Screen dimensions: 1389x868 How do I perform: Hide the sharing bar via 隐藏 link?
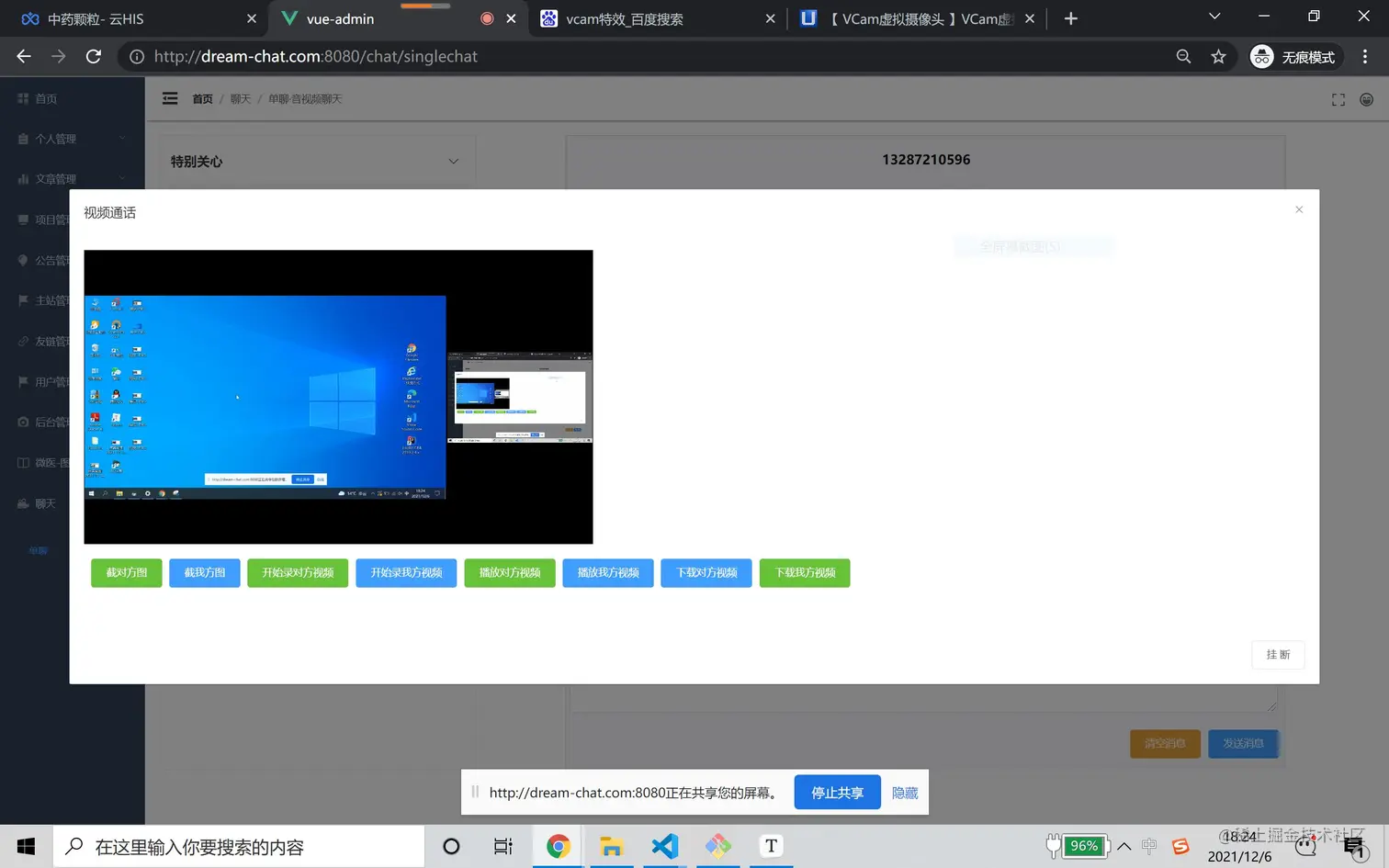(x=905, y=793)
